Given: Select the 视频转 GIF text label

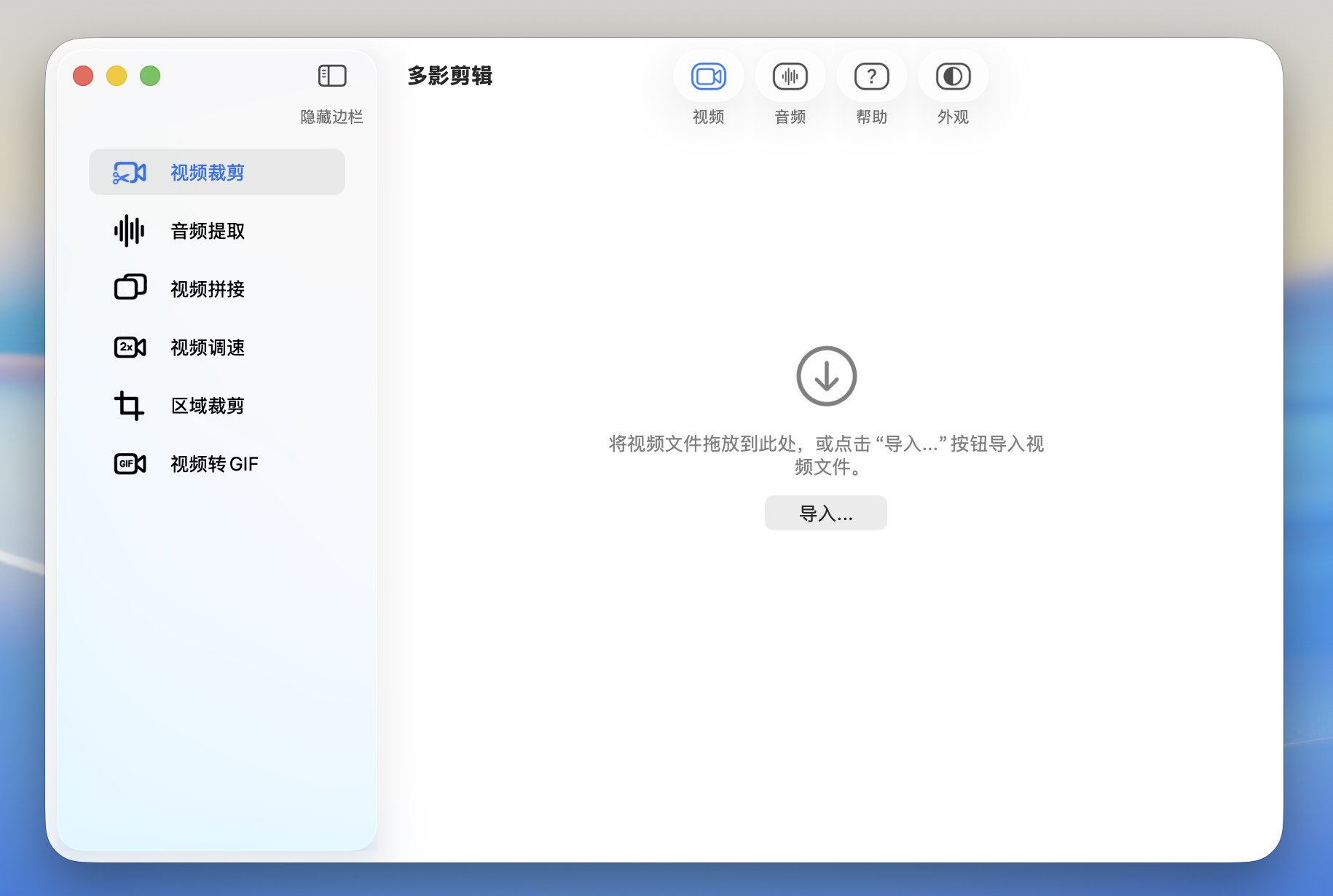Looking at the screenshot, I should [x=214, y=464].
